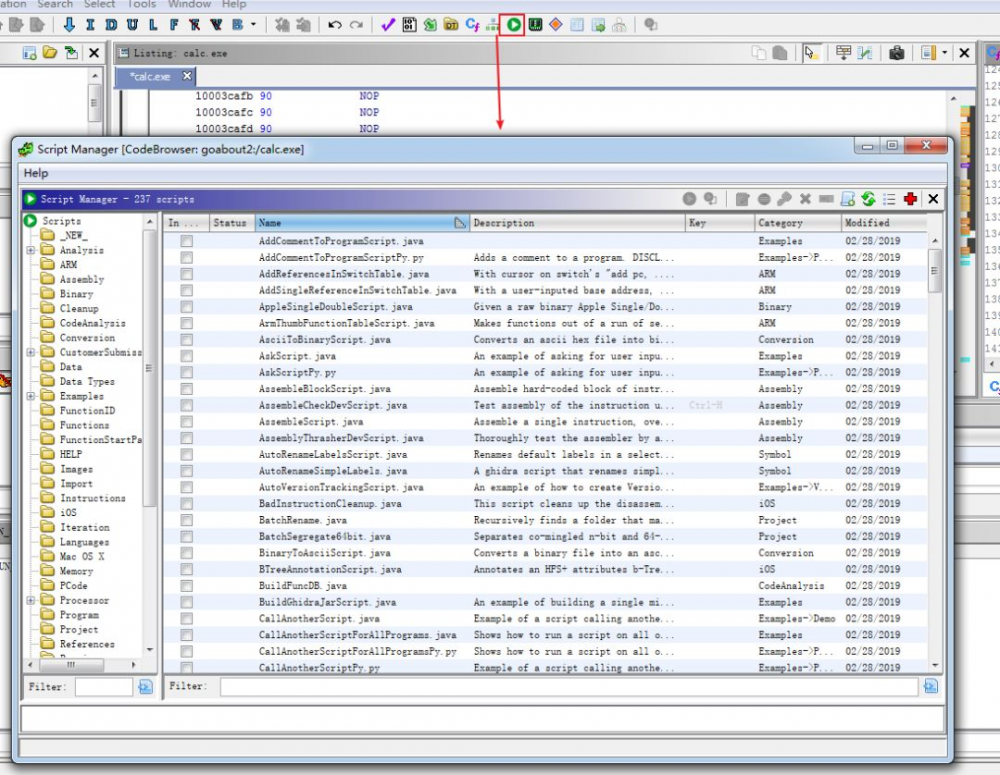Check the box beside AddCommentToProgramScript.java
The height and width of the screenshot is (775, 1000).
pos(186,241)
